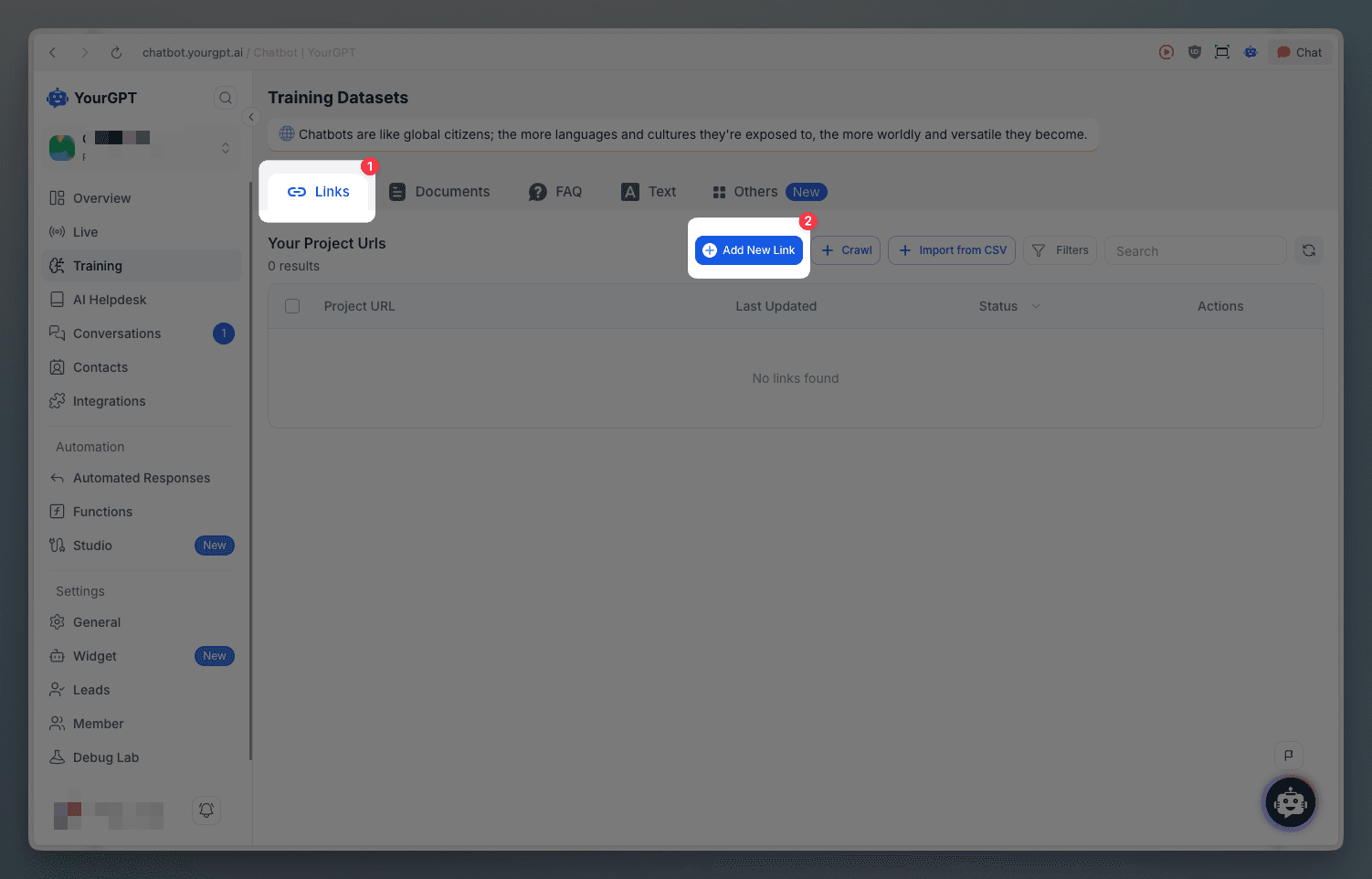This screenshot has height=879, width=1372.
Task: Switch to the Documents tab
Action: (x=439, y=192)
